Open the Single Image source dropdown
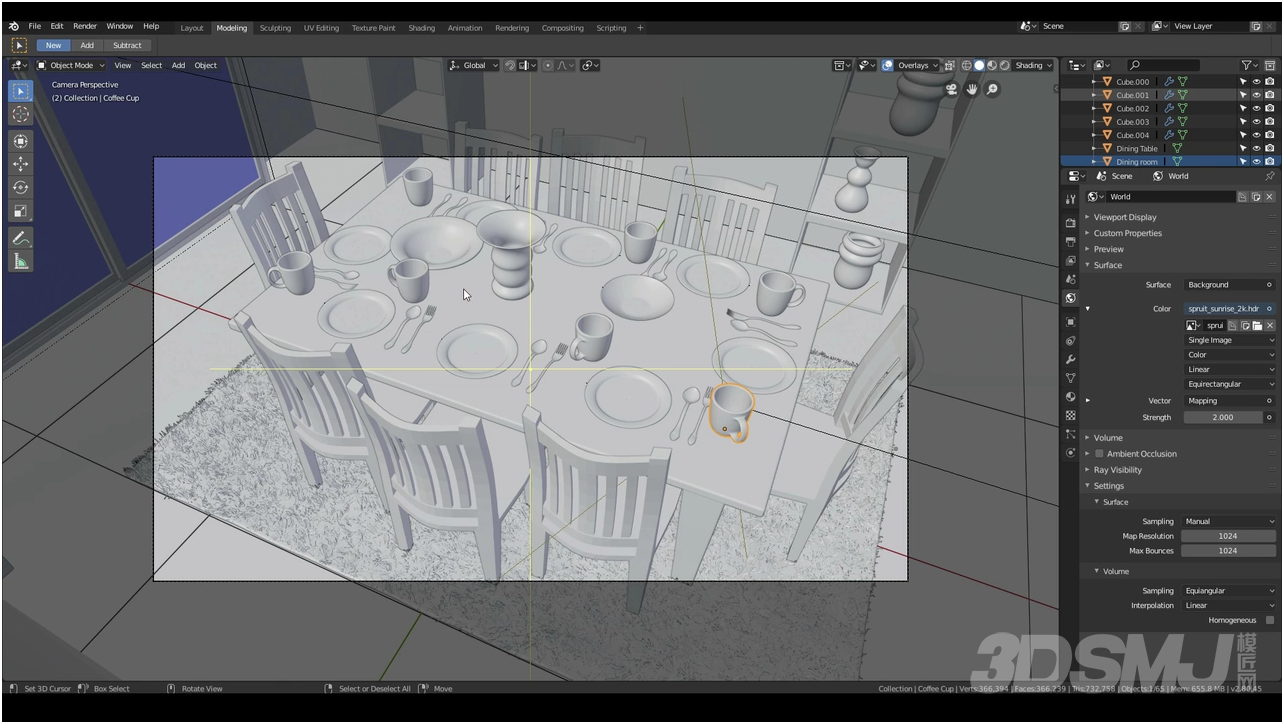The image size is (1284, 724). point(1230,340)
